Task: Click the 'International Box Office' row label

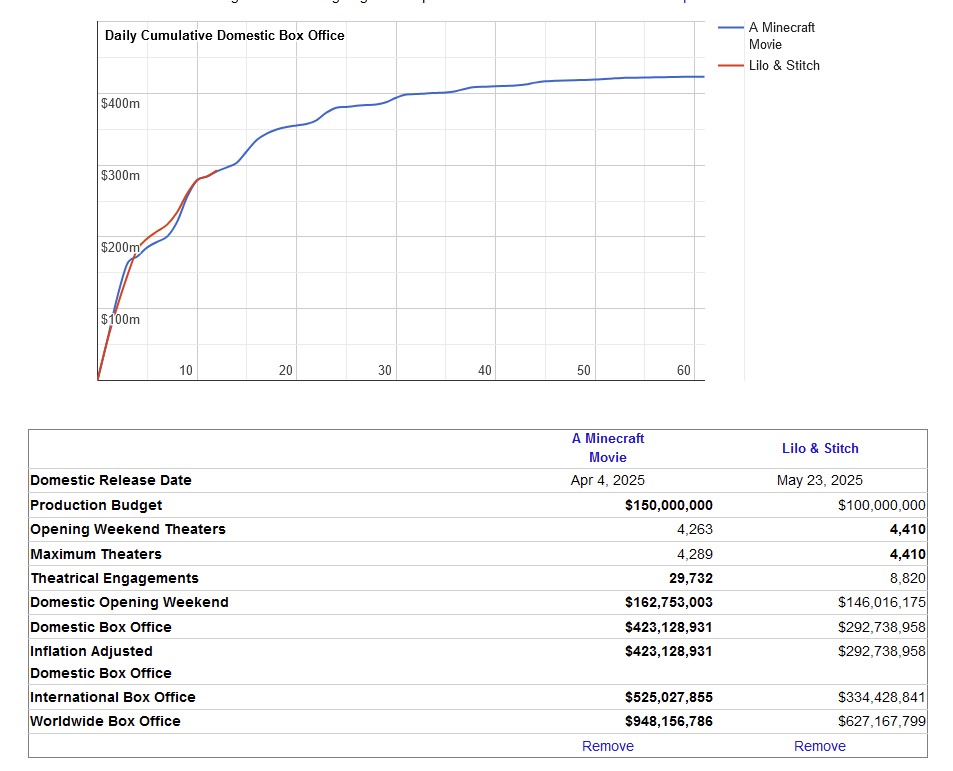Action: [x=113, y=697]
